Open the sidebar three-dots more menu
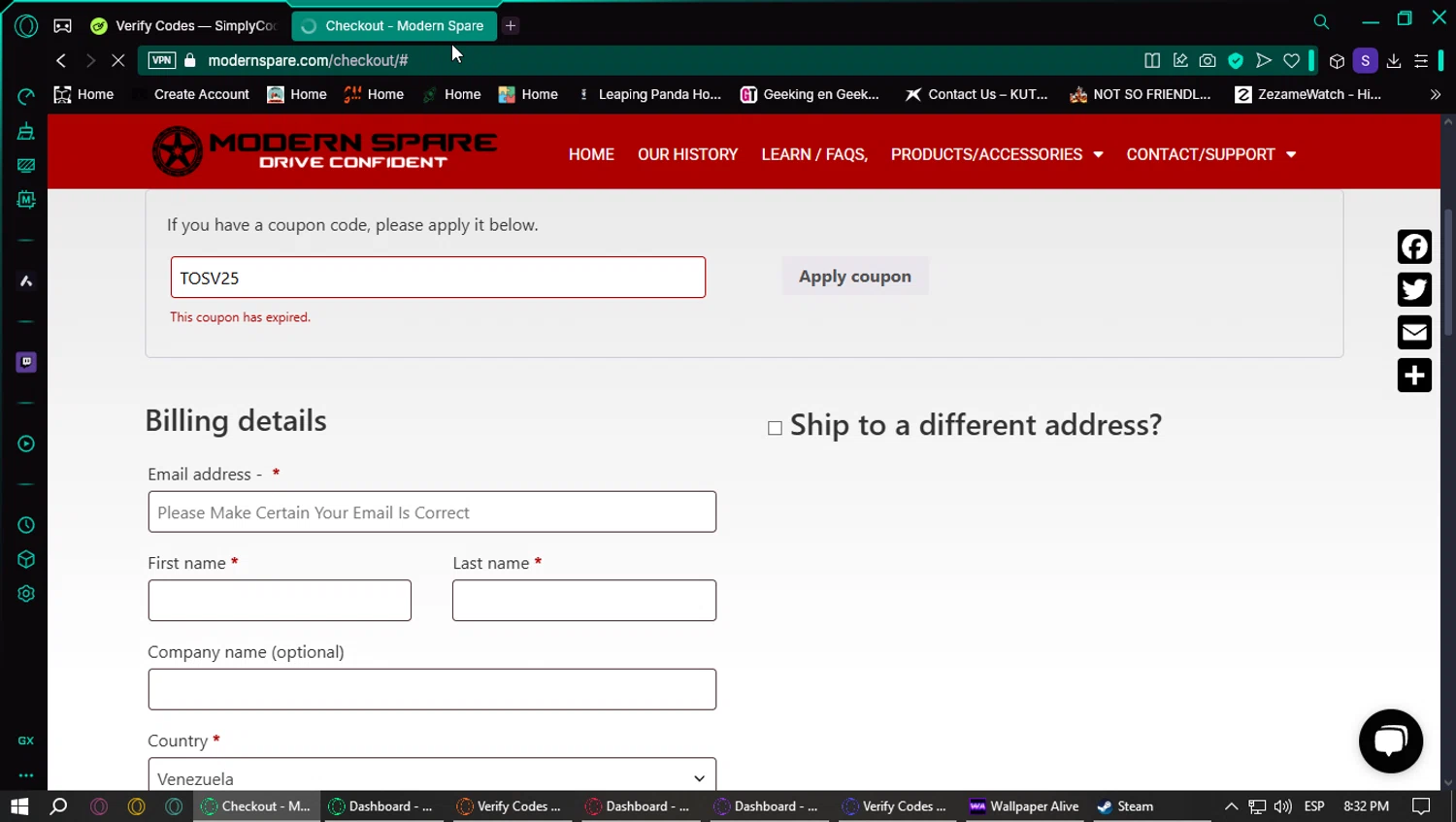Screen dimensions: 1456x822 [26, 775]
